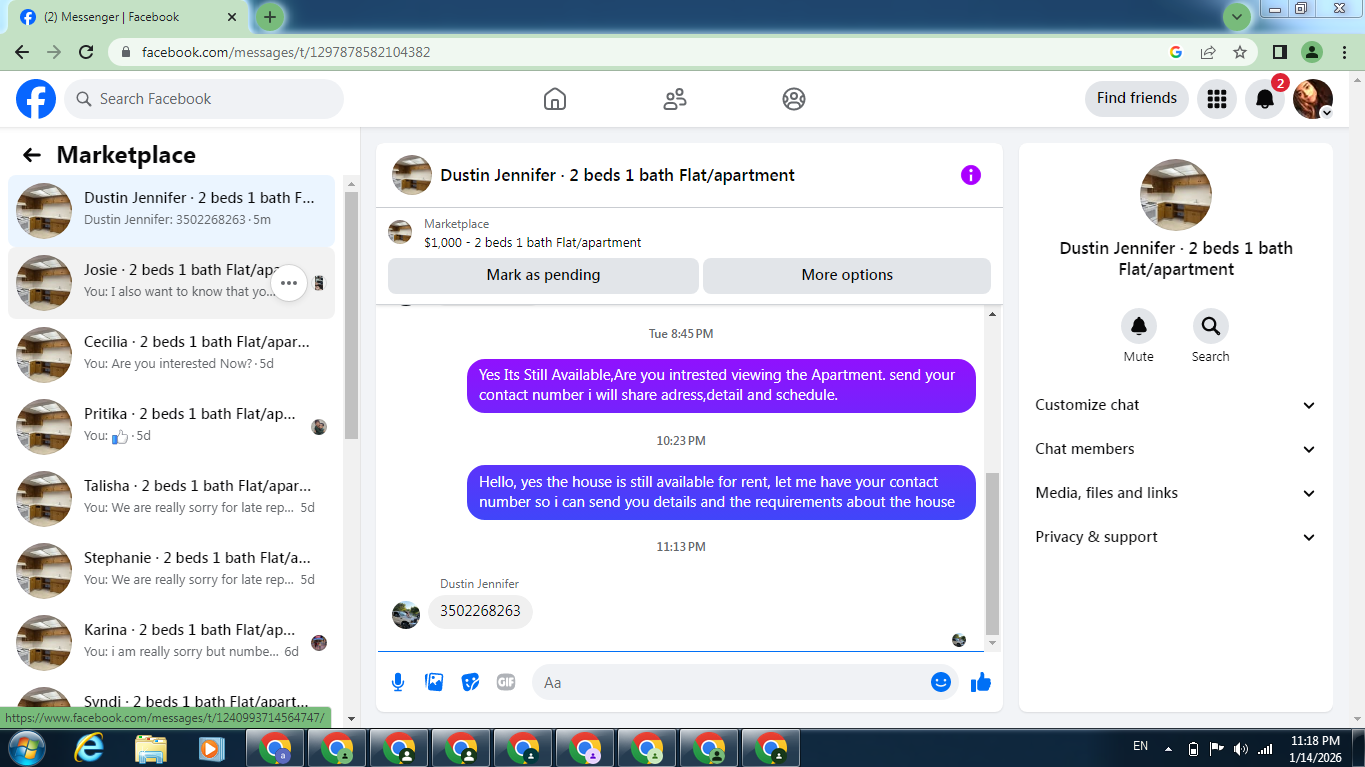
Task: Click the large listing photo in right panel
Action: click(1176, 195)
